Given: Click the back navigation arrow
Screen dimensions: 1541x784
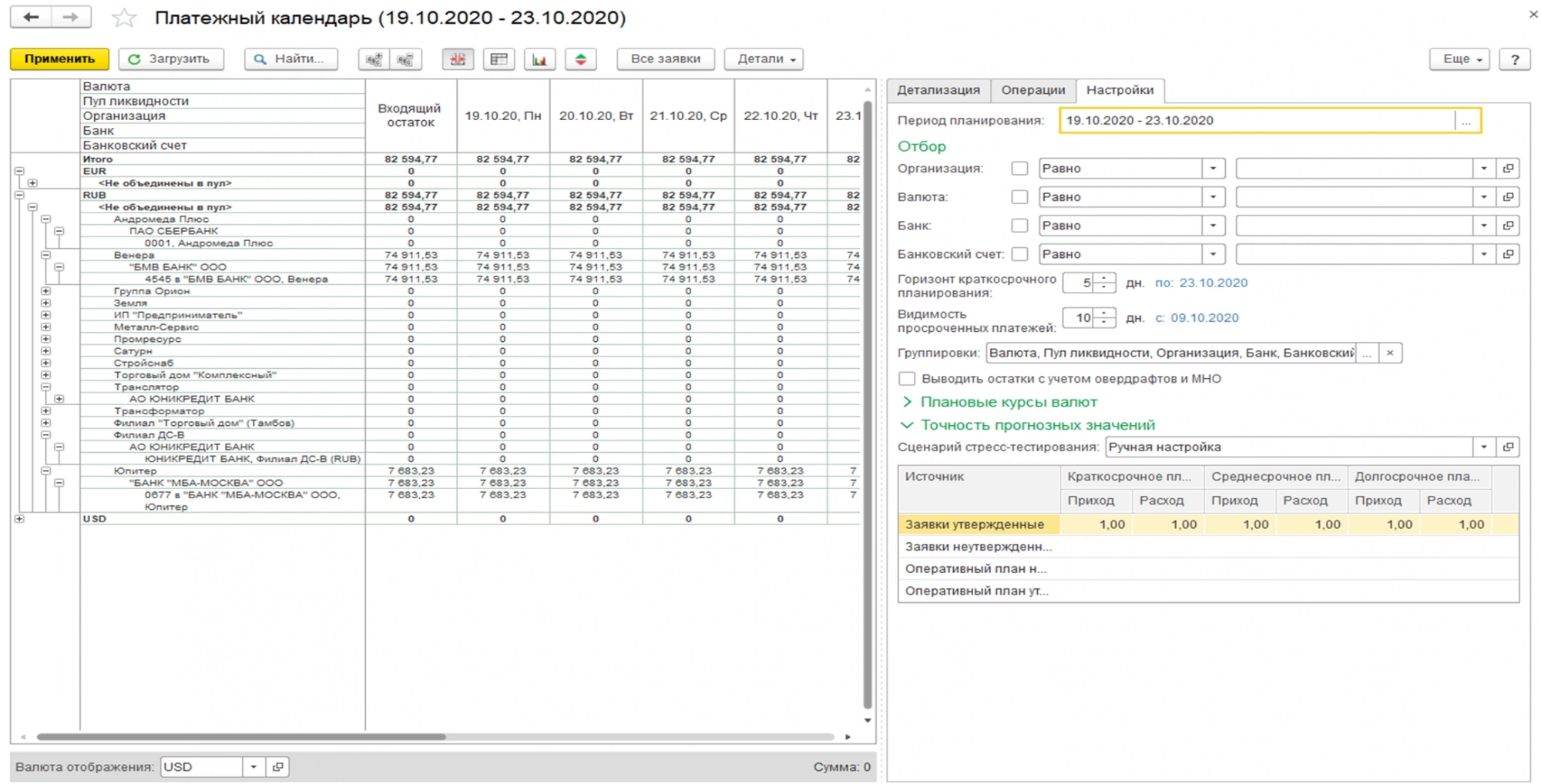Looking at the screenshot, I should click(x=31, y=17).
